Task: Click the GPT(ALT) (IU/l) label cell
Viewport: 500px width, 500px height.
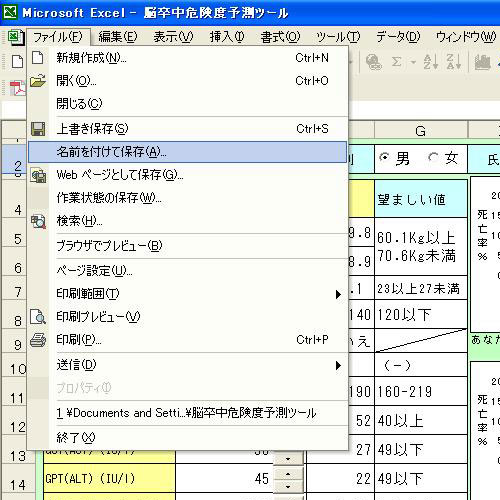Action: tap(109, 478)
